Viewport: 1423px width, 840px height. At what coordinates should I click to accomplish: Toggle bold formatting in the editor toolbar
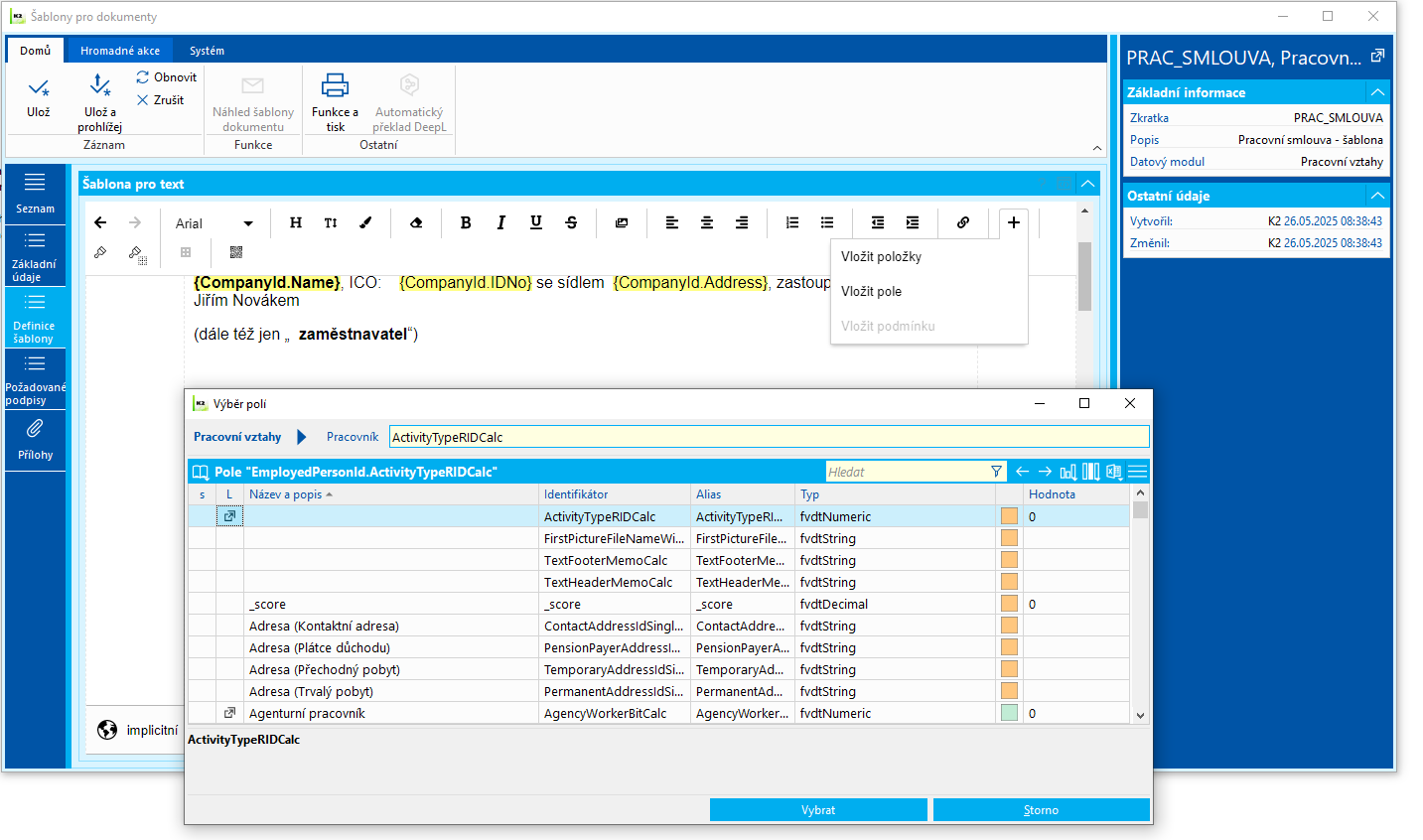(x=466, y=222)
